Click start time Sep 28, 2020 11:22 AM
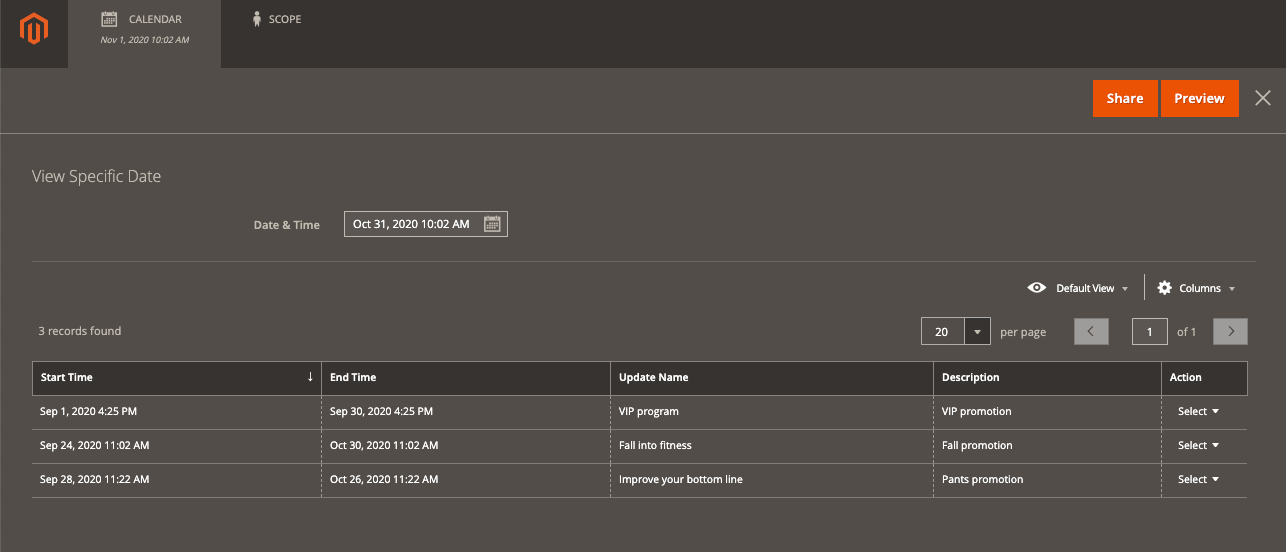This screenshot has height=552, width=1286. (95, 479)
